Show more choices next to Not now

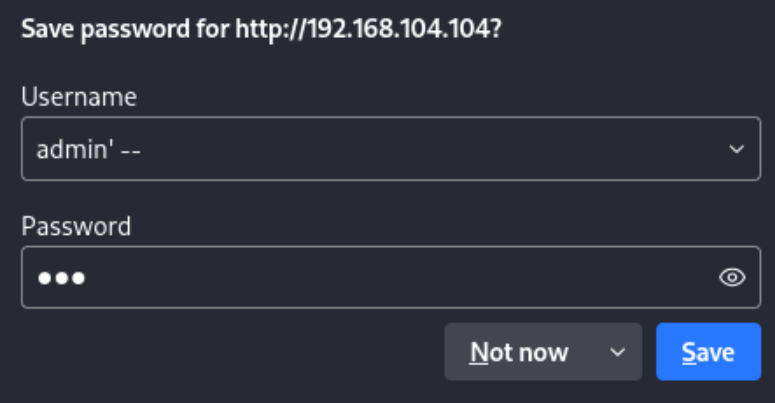tap(618, 352)
